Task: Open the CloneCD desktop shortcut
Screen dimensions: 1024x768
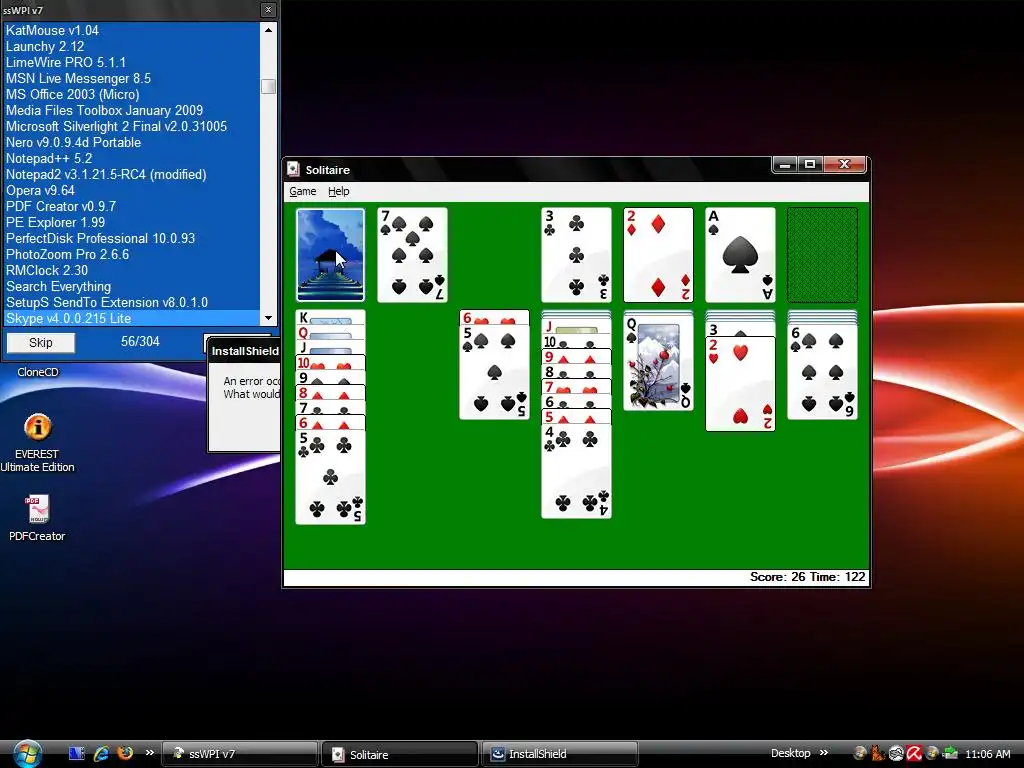Action: 38,372
